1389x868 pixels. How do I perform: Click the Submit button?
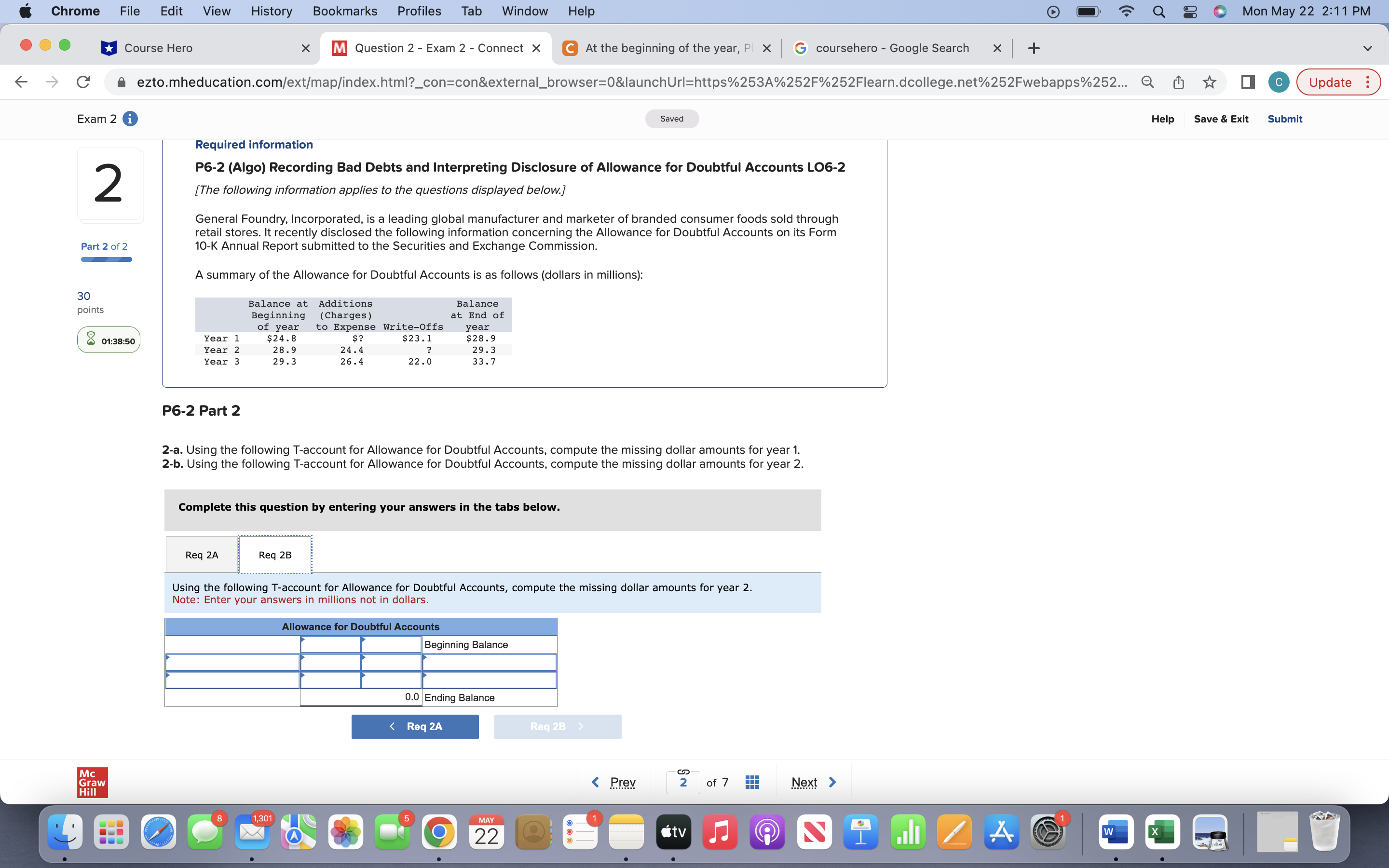pyautogui.click(x=1284, y=118)
